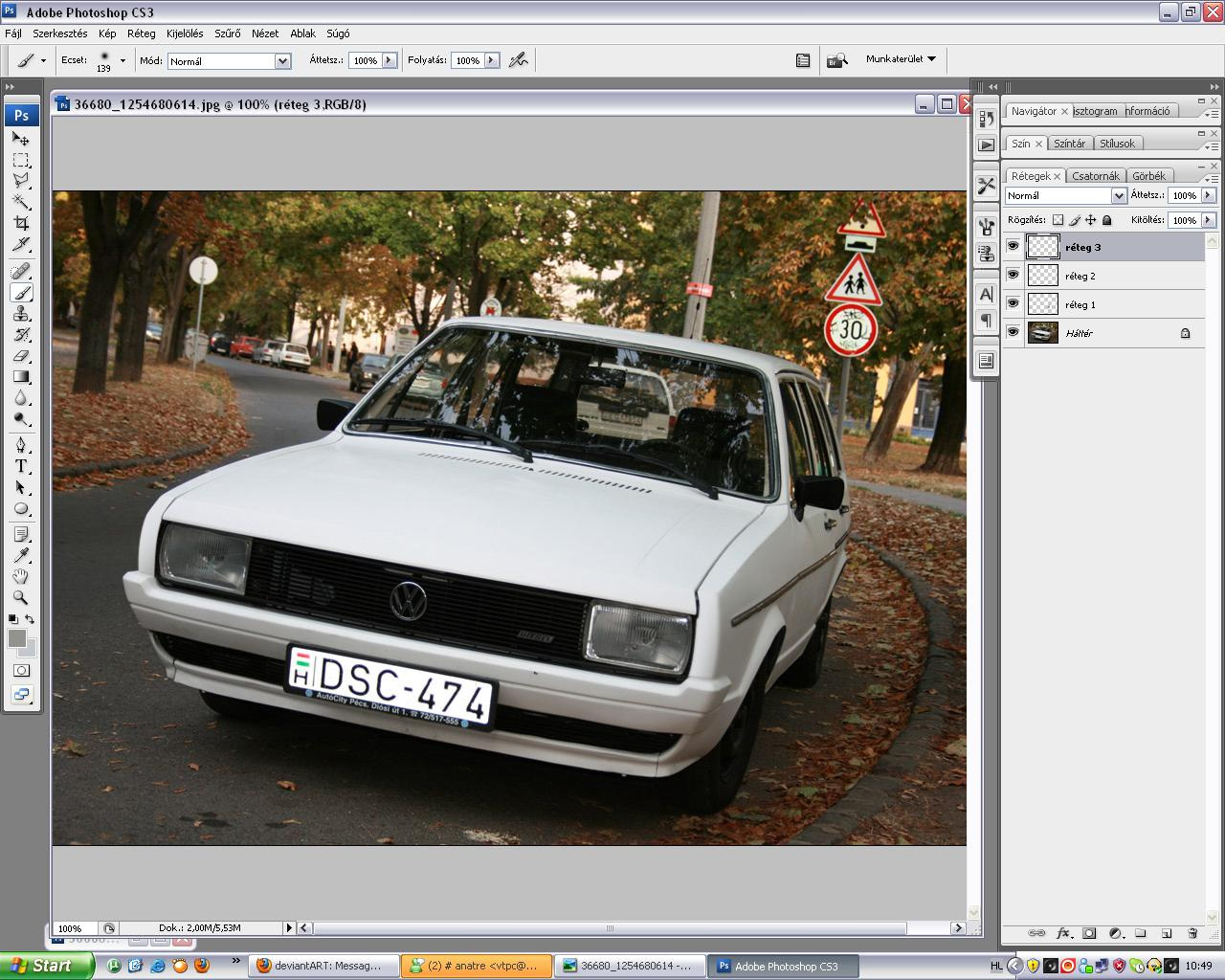1225x980 pixels.
Task: Open the layer styles fx menu
Action: pos(1063,933)
